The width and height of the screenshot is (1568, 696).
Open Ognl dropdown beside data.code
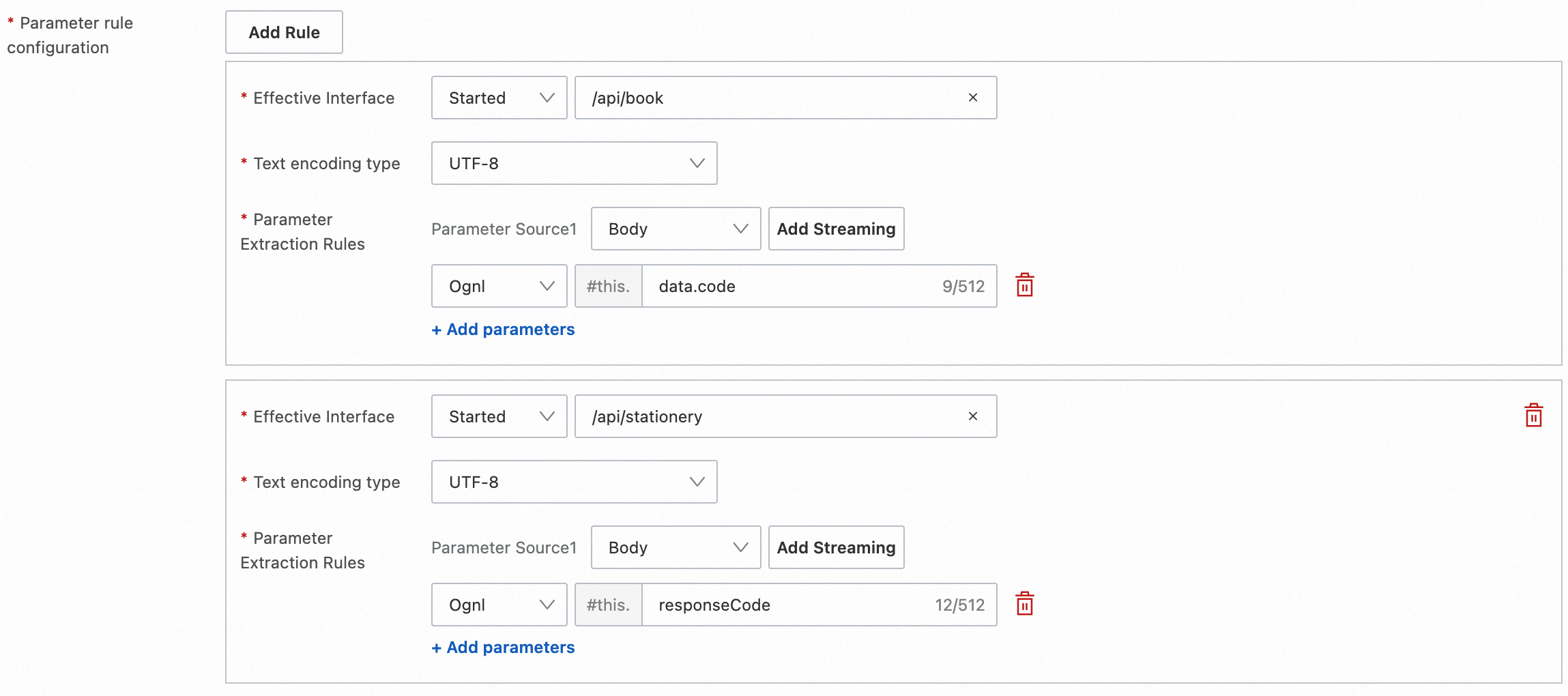pos(499,286)
